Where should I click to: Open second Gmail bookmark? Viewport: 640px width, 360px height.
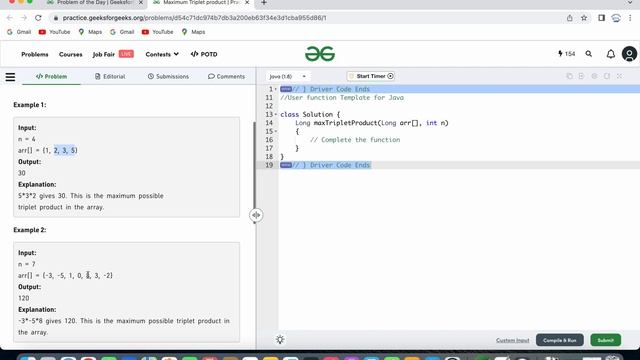pyautogui.click(x=122, y=32)
